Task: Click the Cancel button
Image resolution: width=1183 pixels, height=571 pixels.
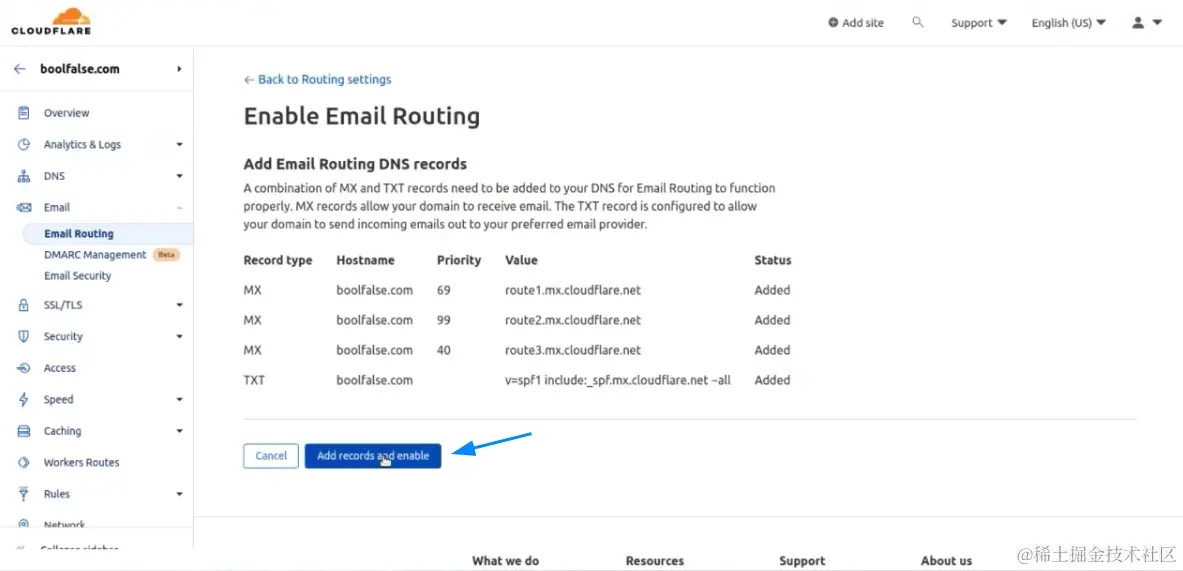Action: (x=271, y=456)
